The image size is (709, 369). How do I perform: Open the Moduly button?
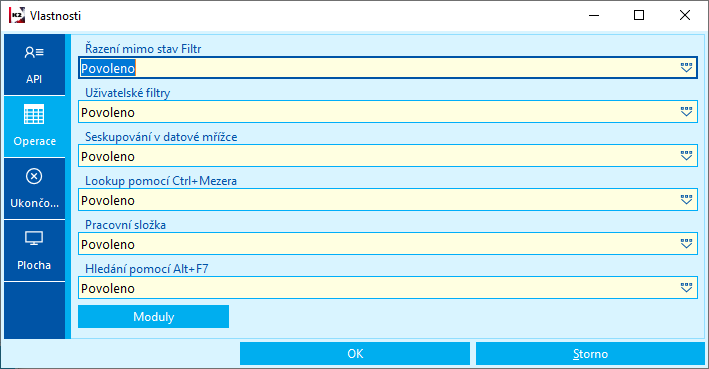tap(153, 317)
